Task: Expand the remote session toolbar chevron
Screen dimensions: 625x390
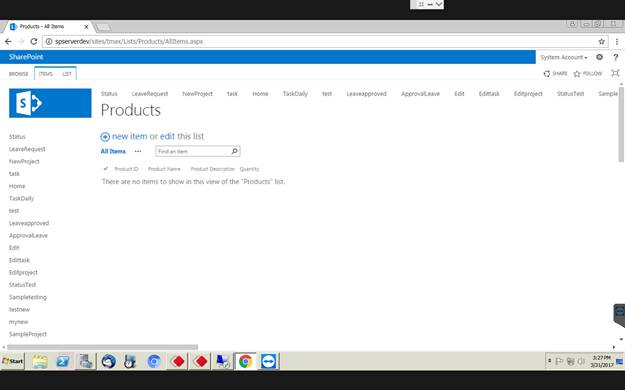Action: tap(438, 4)
